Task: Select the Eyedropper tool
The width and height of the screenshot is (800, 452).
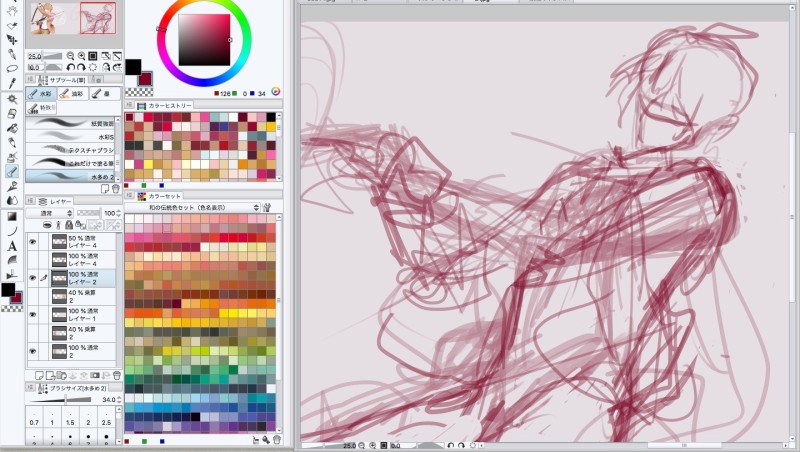Action: point(12,83)
